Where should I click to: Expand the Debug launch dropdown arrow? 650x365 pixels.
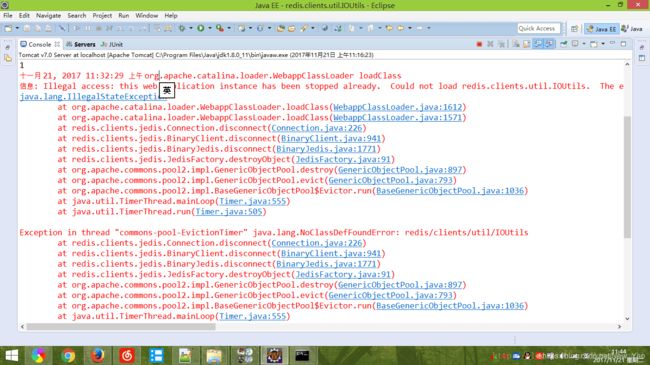191,28
